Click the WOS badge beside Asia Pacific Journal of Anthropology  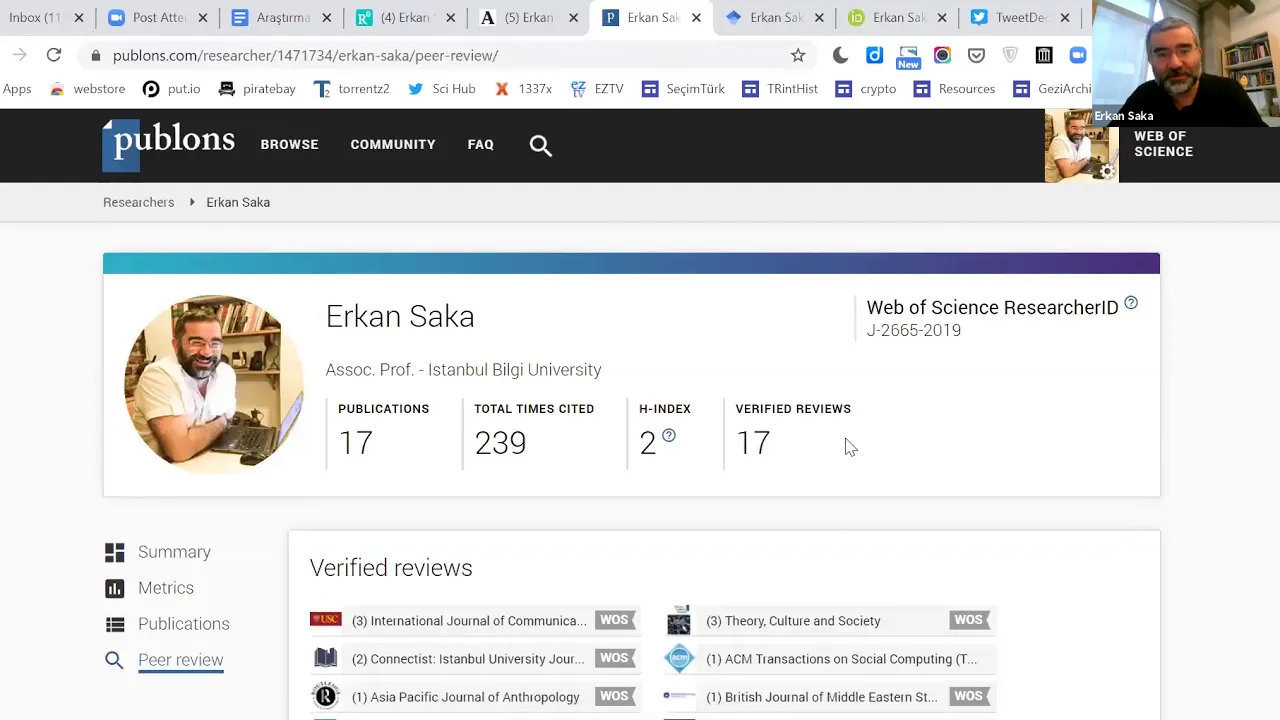(615, 697)
